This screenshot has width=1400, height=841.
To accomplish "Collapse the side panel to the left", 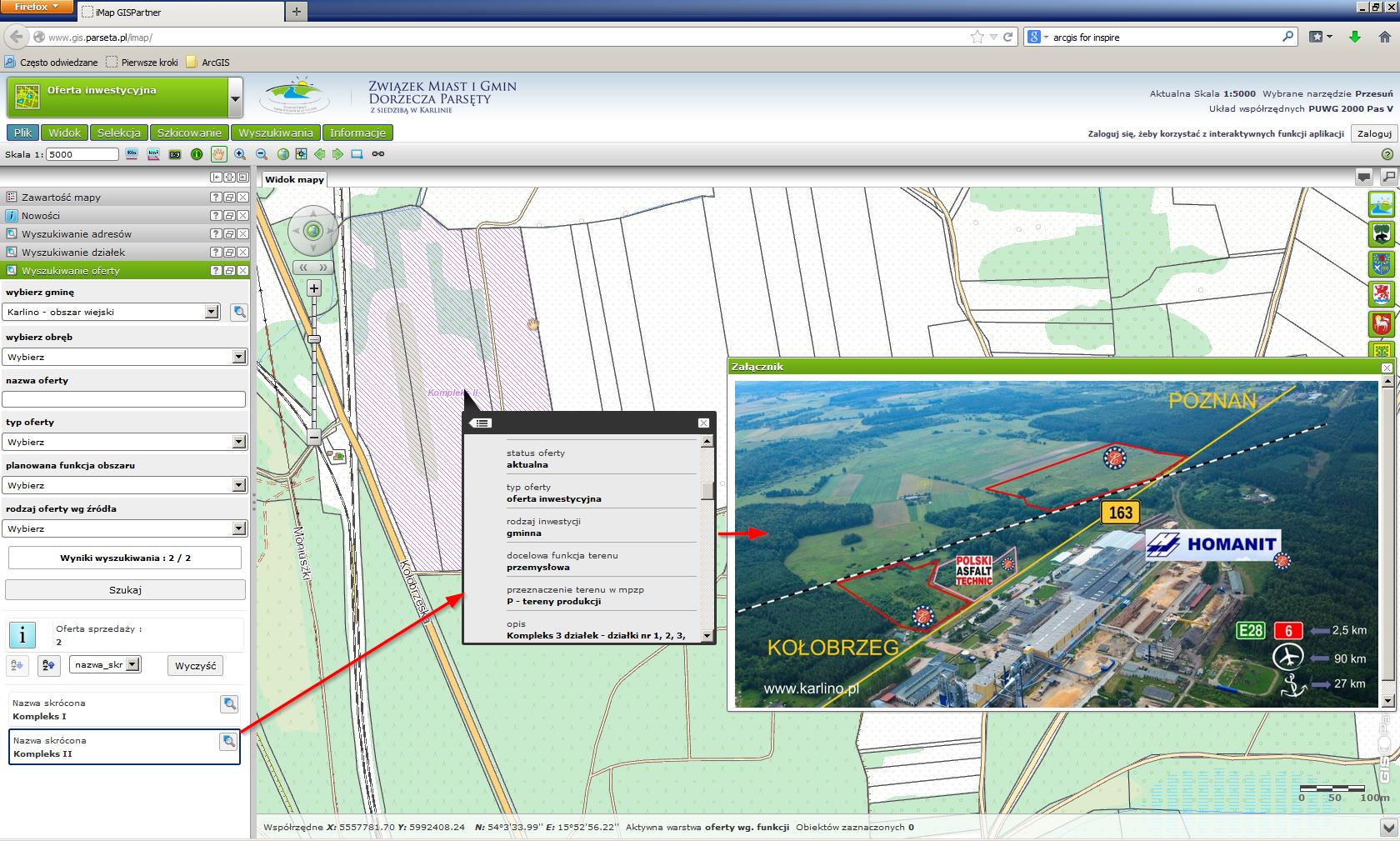I will (x=216, y=177).
